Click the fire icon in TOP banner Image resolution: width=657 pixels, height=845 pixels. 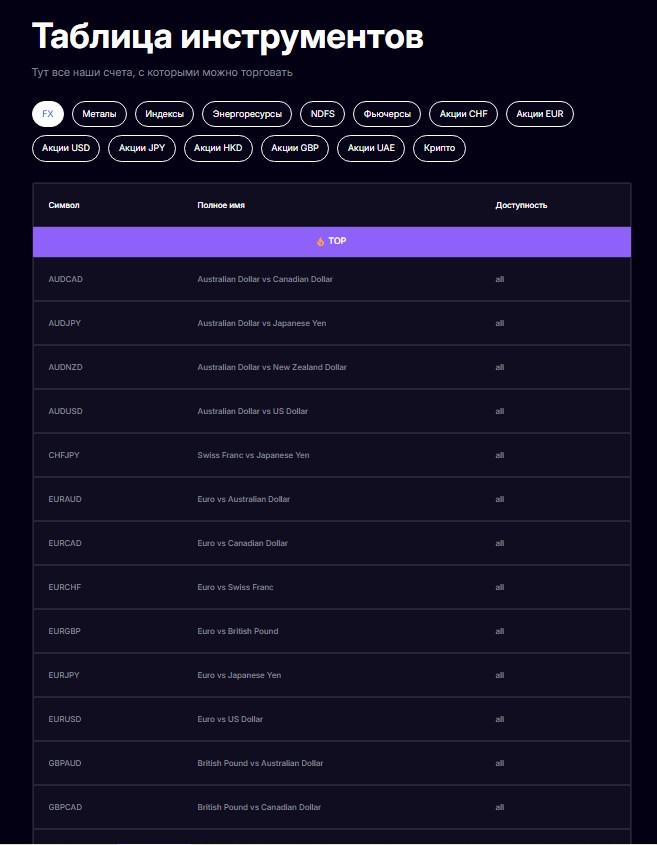(320, 242)
